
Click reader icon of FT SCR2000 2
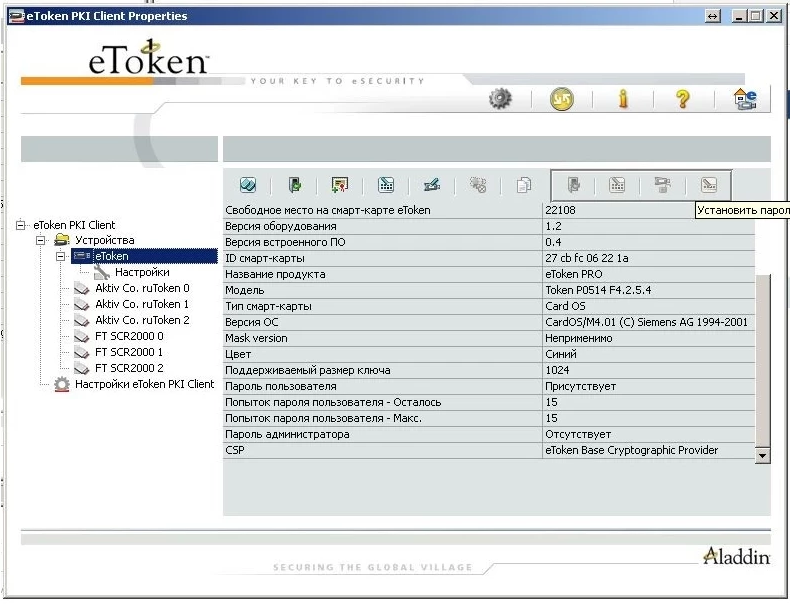81,368
